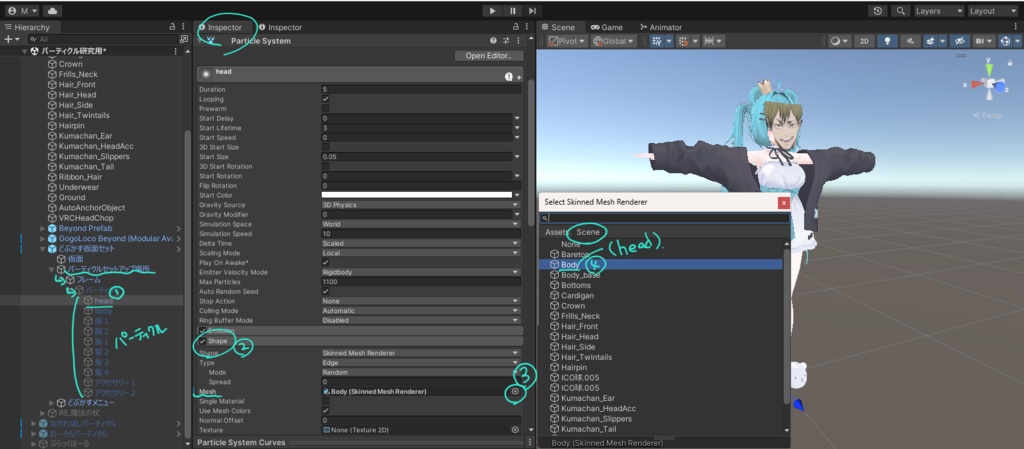Screen dimensions: 1024x449
Task: Open Particle System help icon
Action: (494, 40)
